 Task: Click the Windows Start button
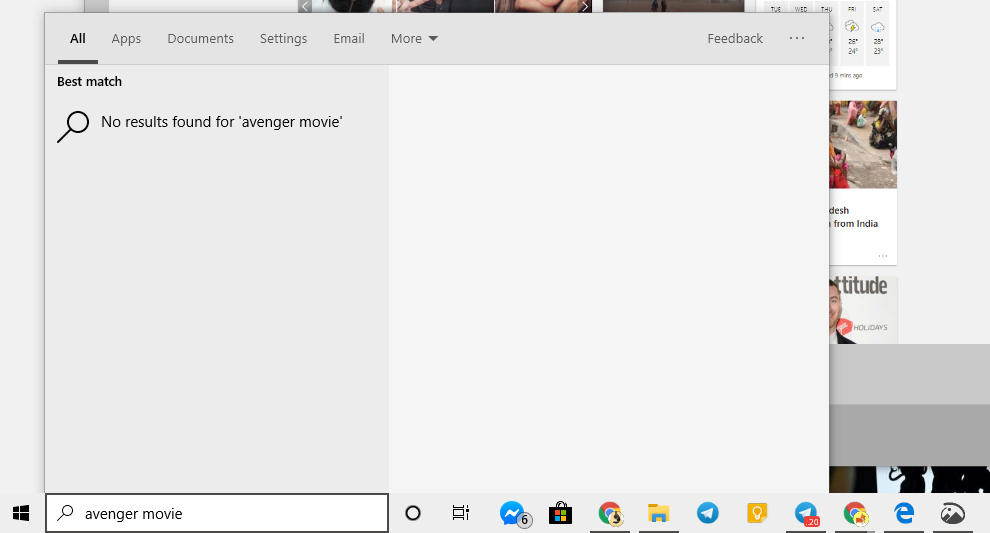click(21, 513)
